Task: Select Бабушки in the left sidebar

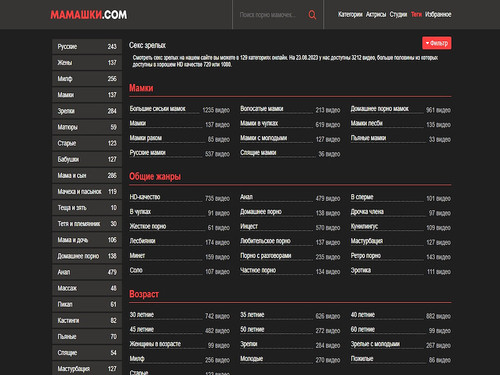Action: (x=87, y=159)
